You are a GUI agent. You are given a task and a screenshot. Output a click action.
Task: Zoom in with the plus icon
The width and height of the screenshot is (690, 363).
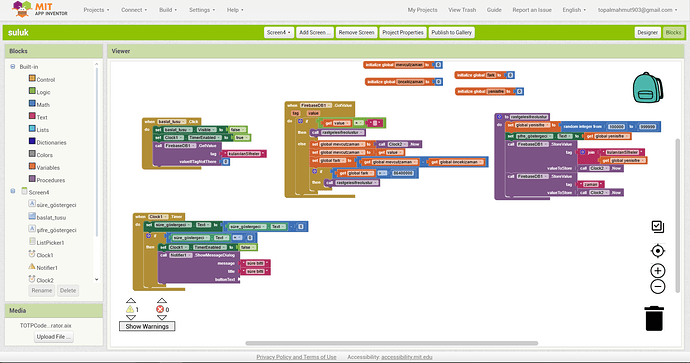(x=657, y=271)
